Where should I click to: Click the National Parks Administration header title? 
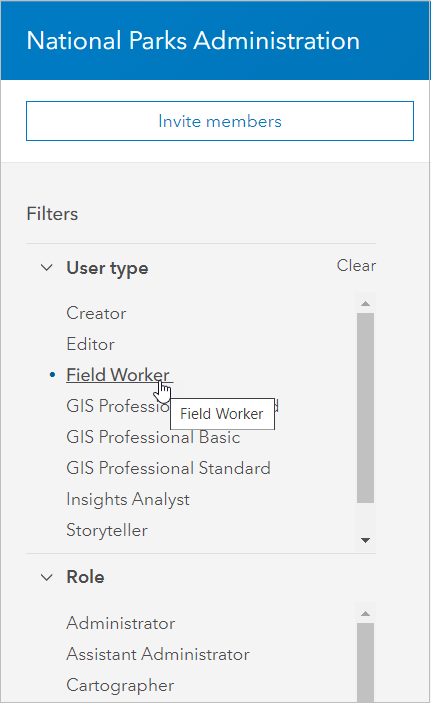pyautogui.click(x=193, y=40)
